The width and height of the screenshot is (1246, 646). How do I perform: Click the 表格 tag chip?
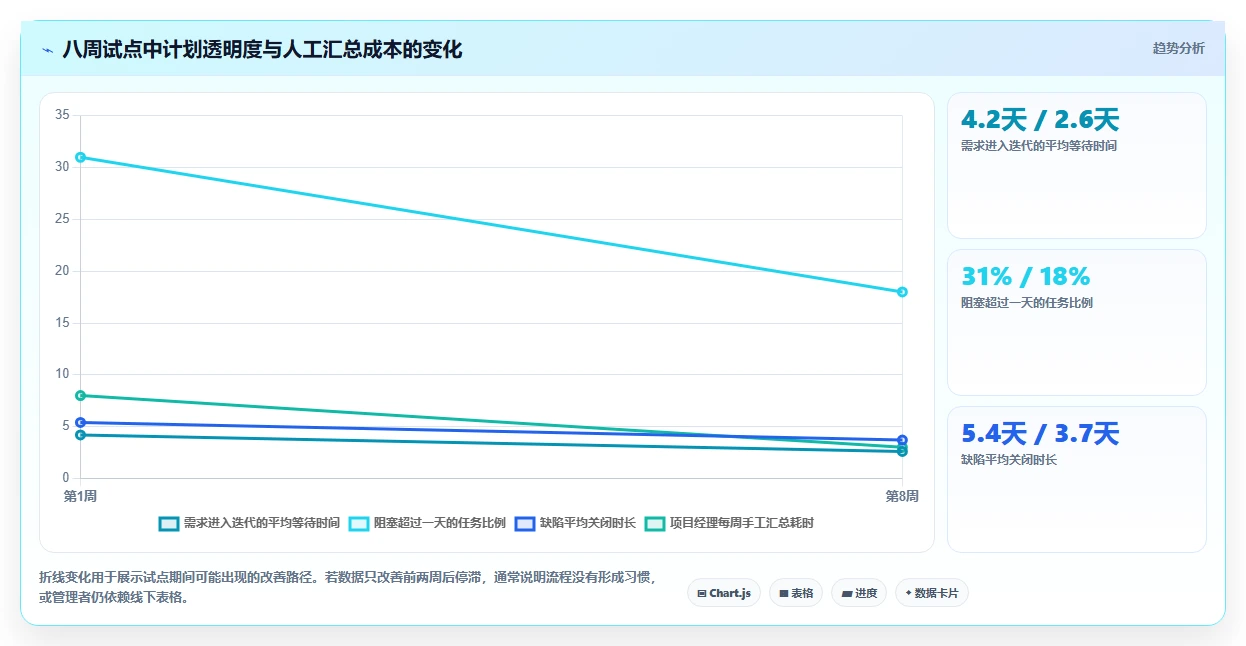pyautogui.click(x=796, y=593)
